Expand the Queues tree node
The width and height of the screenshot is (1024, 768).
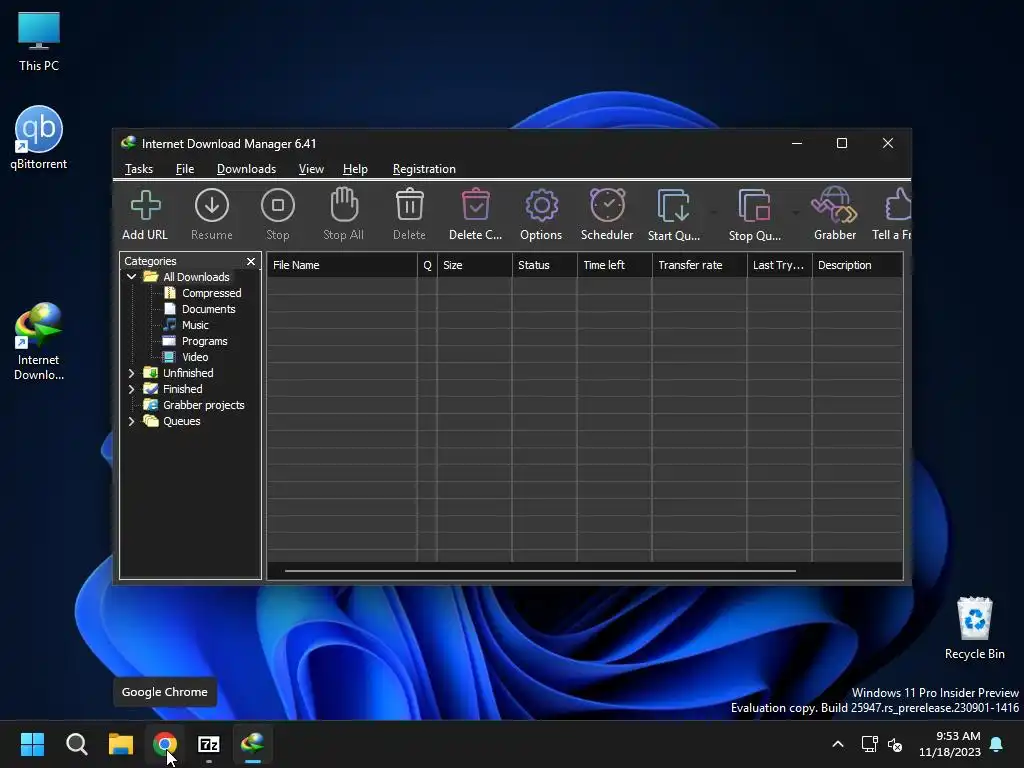coord(131,421)
